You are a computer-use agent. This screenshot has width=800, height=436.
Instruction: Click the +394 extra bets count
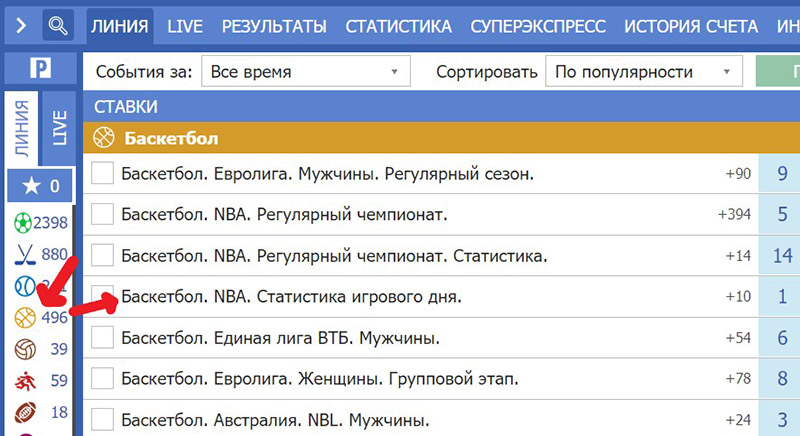click(734, 215)
